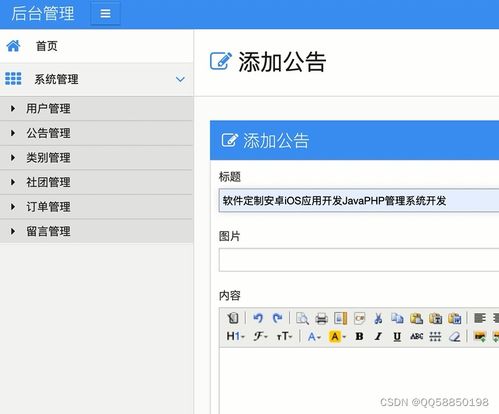This screenshot has height=414, width=499.
Task: Expand the 用户管理 menu item
Action: (x=96, y=109)
